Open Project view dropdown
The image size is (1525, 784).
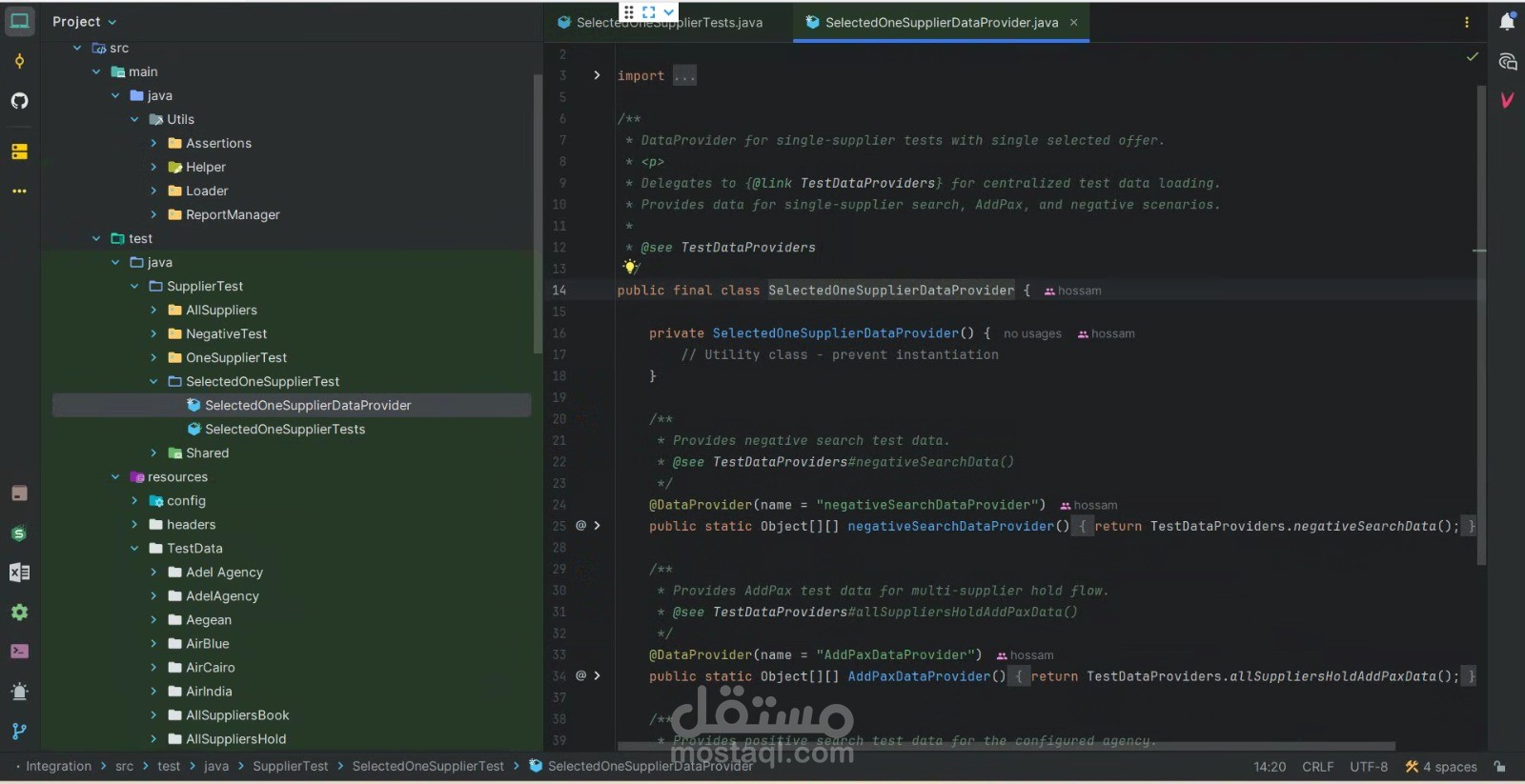point(85,21)
